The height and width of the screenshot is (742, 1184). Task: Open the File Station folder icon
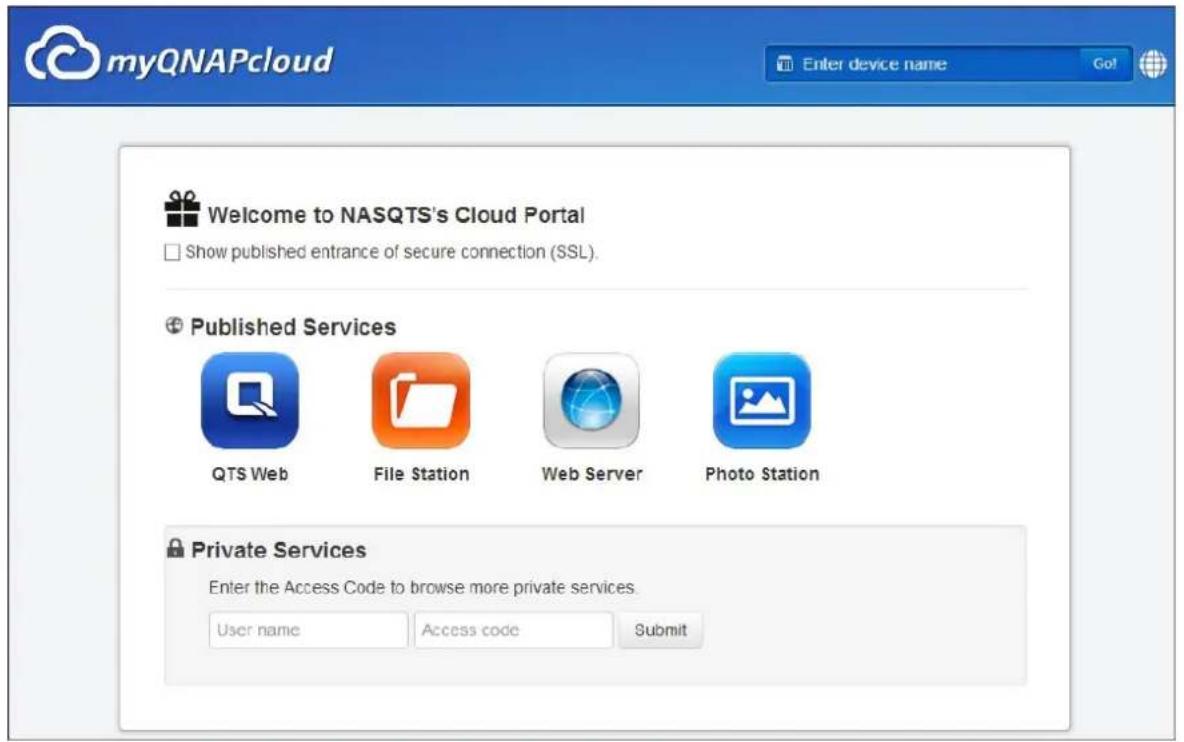(x=421, y=401)
